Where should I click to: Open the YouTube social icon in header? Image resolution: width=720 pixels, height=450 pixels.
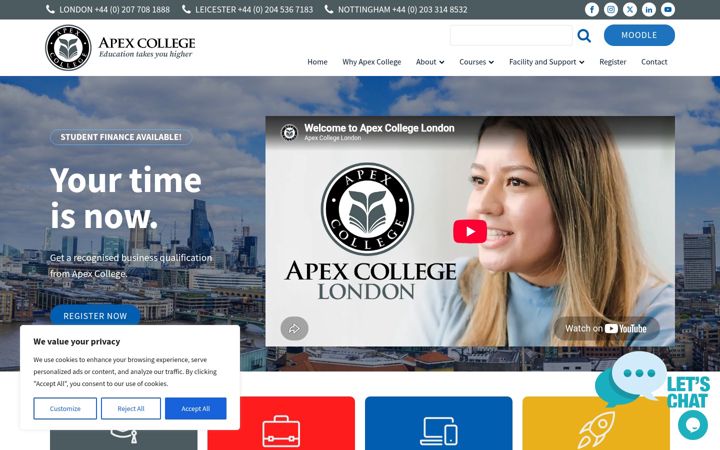click(x=668, y=9)
